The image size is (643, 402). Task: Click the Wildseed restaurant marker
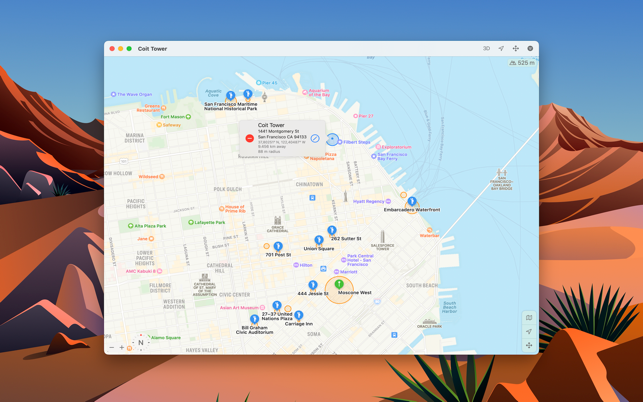pyautogui.click(x=162, y=176)
